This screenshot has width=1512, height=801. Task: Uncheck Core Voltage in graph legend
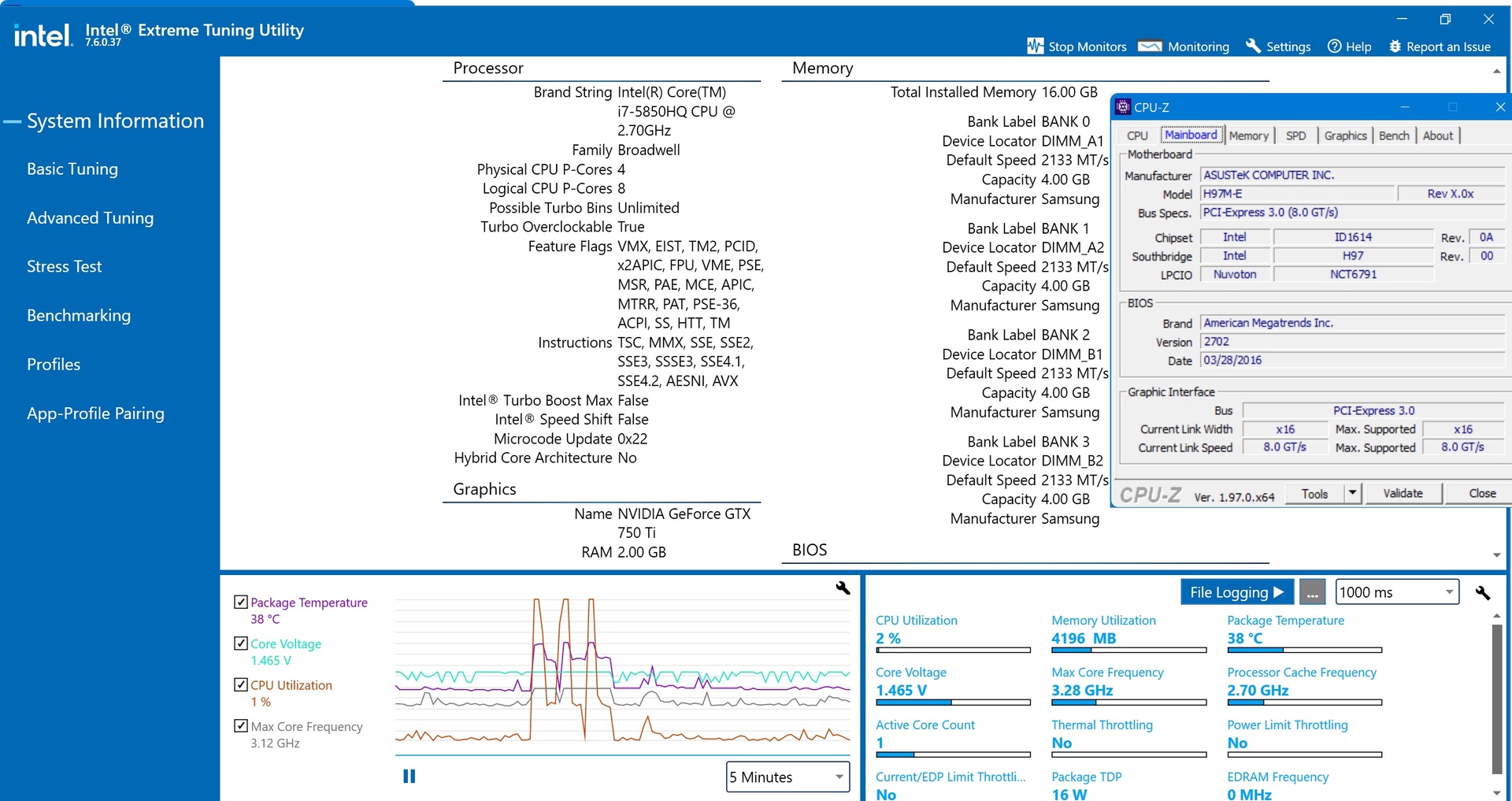(241, 643)
